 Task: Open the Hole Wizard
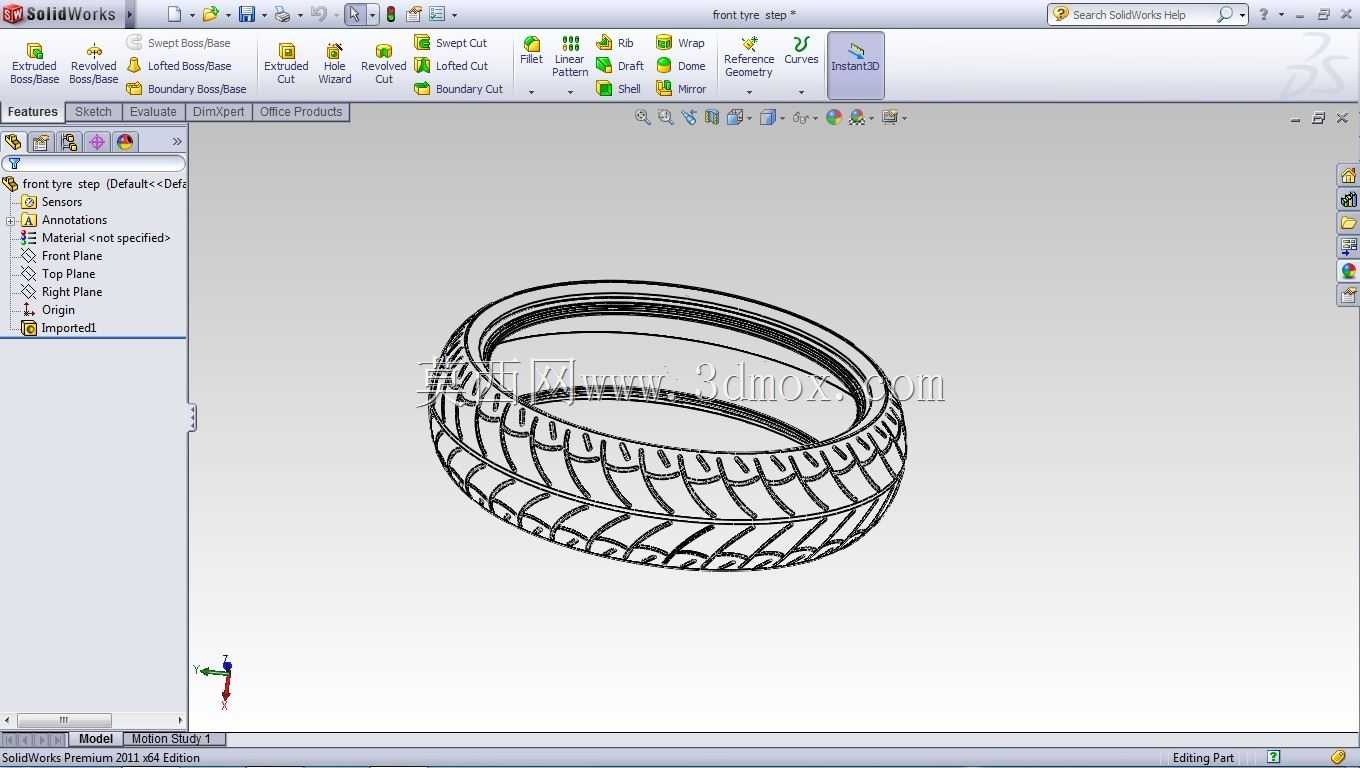click(334, 64)
